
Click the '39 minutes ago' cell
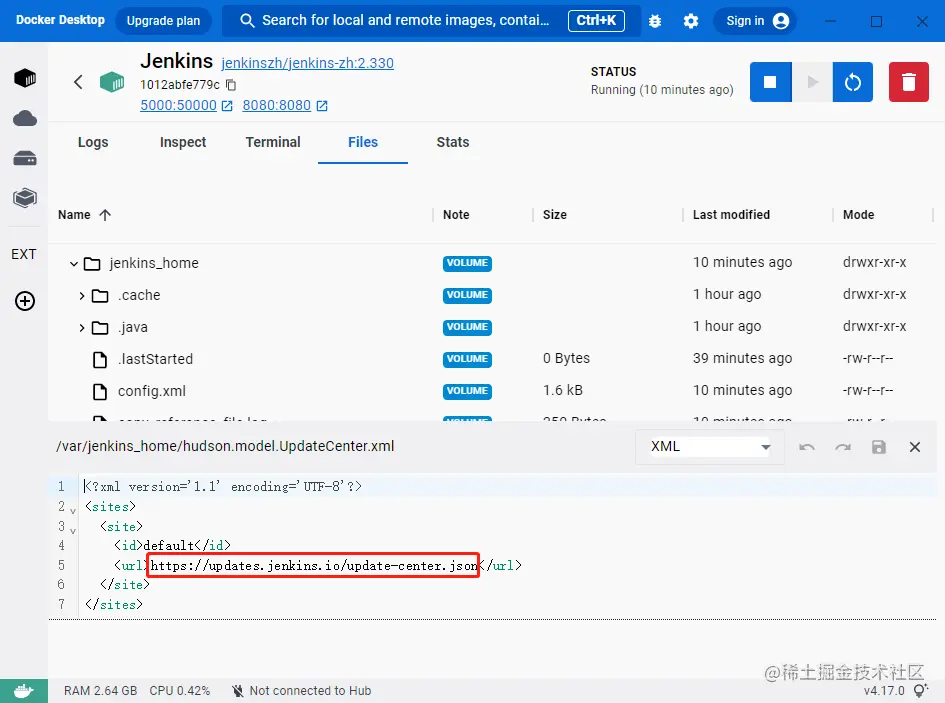(x=742, y=359)
